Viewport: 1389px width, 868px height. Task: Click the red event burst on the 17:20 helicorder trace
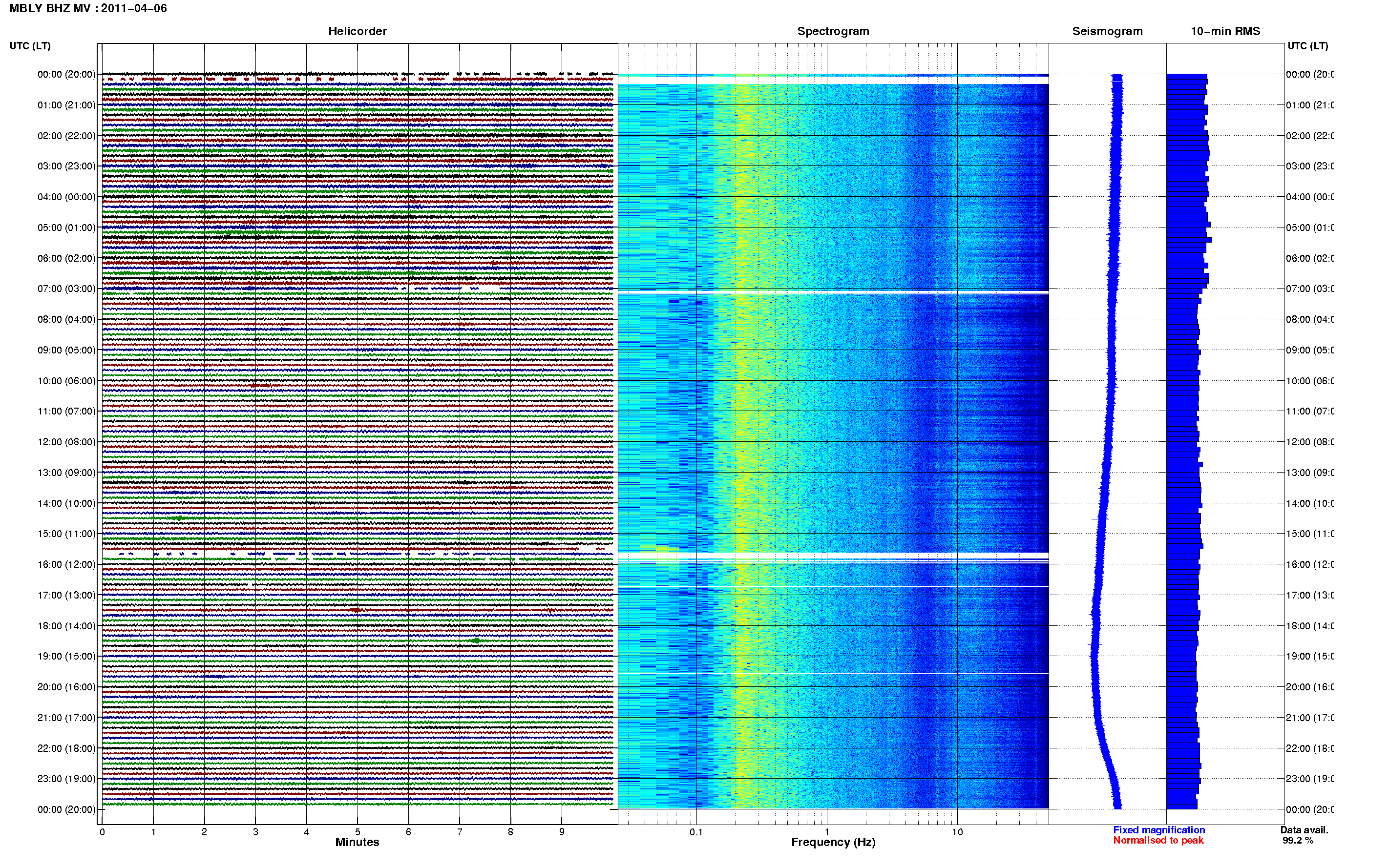click(x=355, y=610)
